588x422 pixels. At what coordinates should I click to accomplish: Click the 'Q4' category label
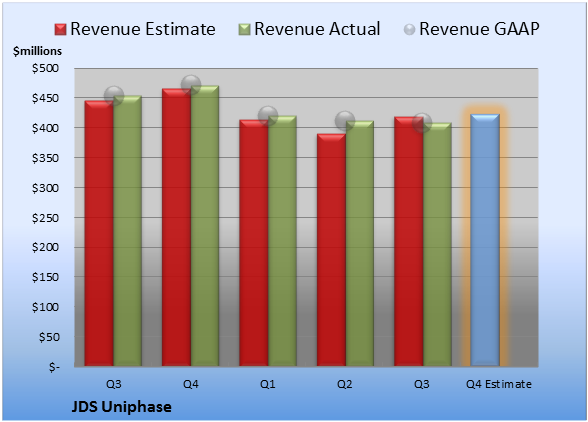(x=190, y=384)
